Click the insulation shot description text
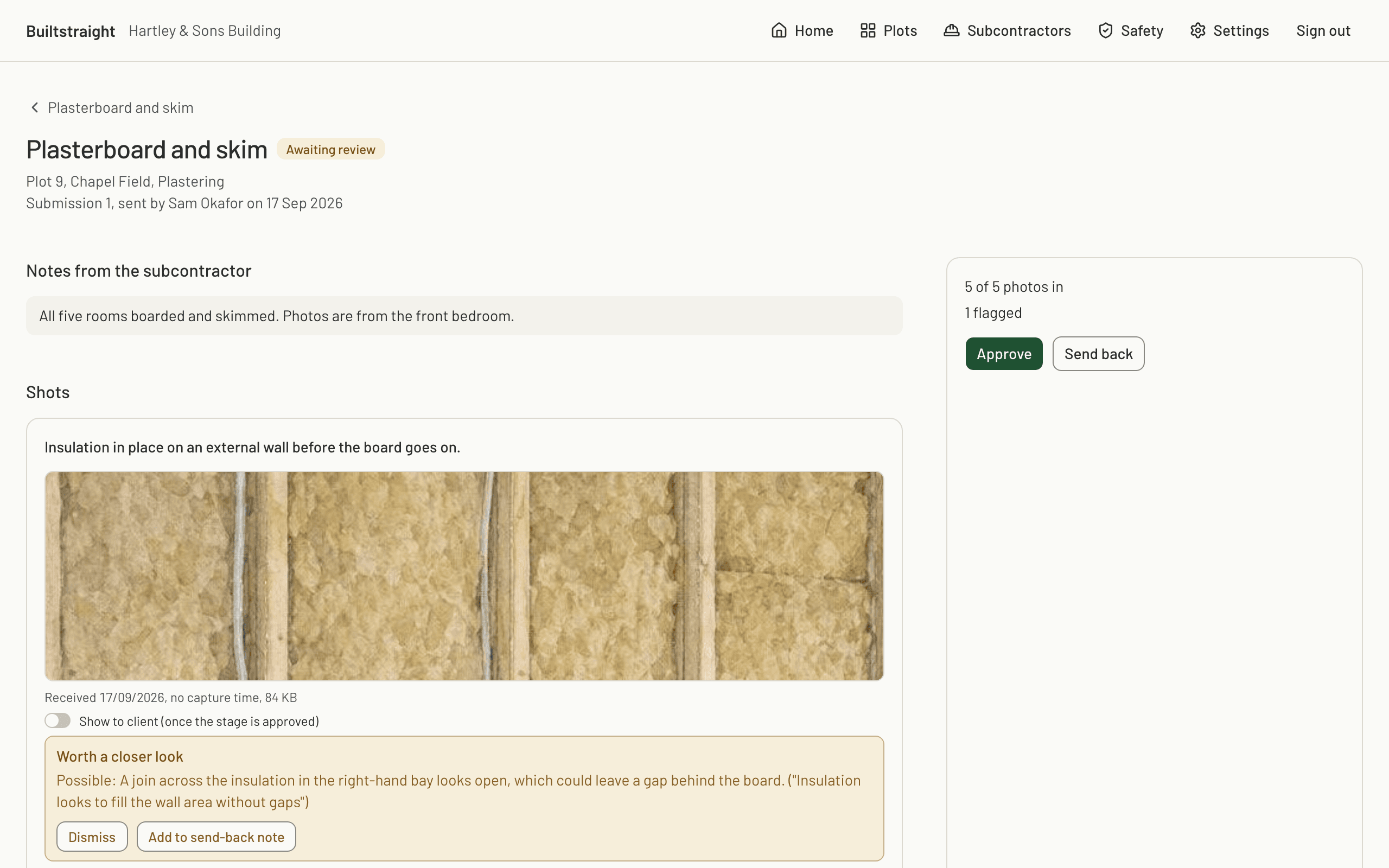The height and width of the screenshot is (868, 1389). tap(252, 447)
